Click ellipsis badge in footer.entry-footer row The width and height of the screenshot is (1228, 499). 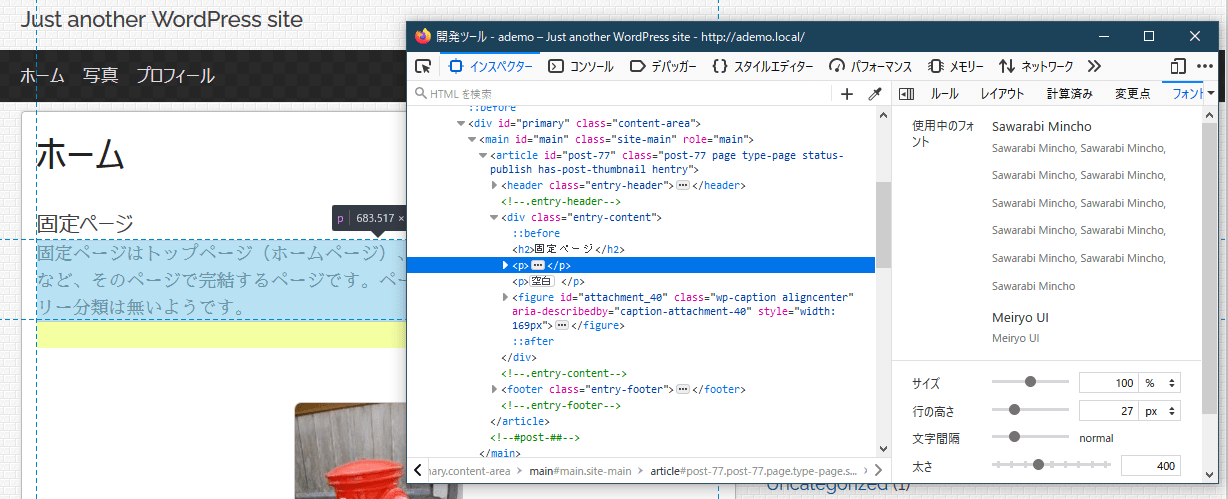pyautogui.click(x=683, y=389)
